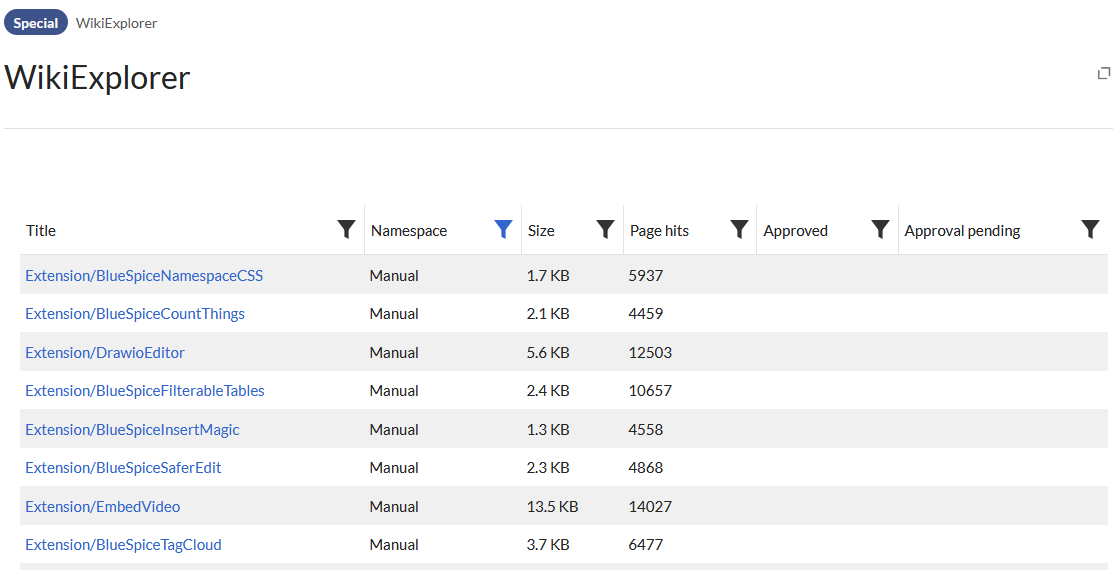The image size is (1113, 570).
Task: Open the Title column filter icon
Action: coord(346,230)
